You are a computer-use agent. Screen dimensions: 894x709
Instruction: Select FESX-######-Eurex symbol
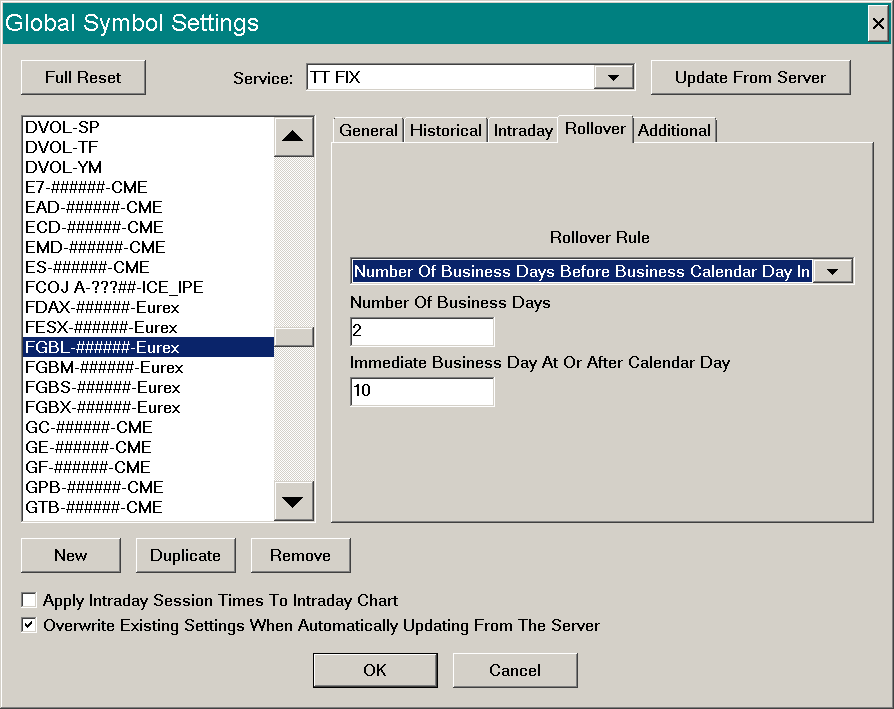point(148,327)
